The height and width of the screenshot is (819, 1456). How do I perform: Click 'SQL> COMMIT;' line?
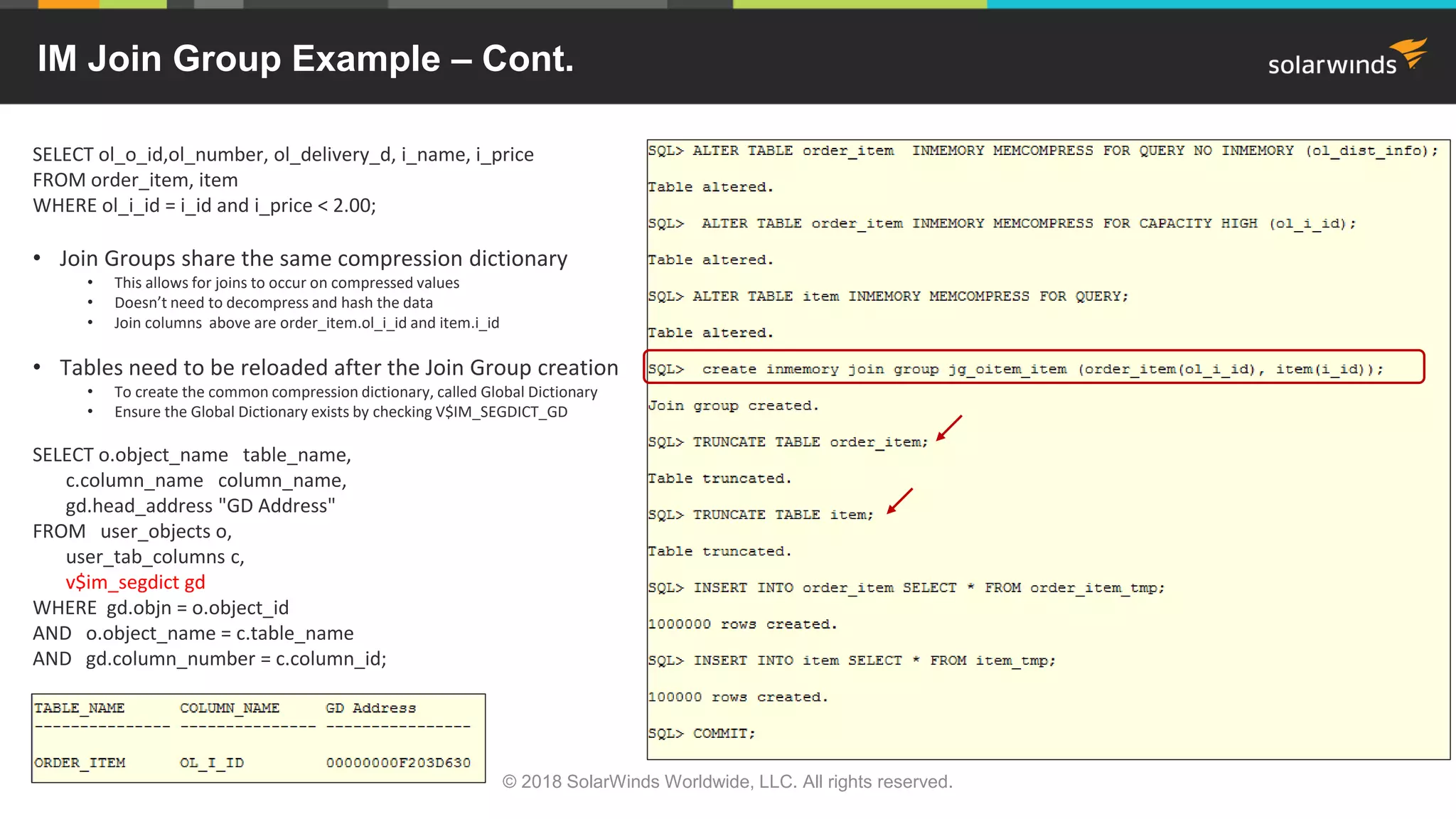click(x=702, y=734)
